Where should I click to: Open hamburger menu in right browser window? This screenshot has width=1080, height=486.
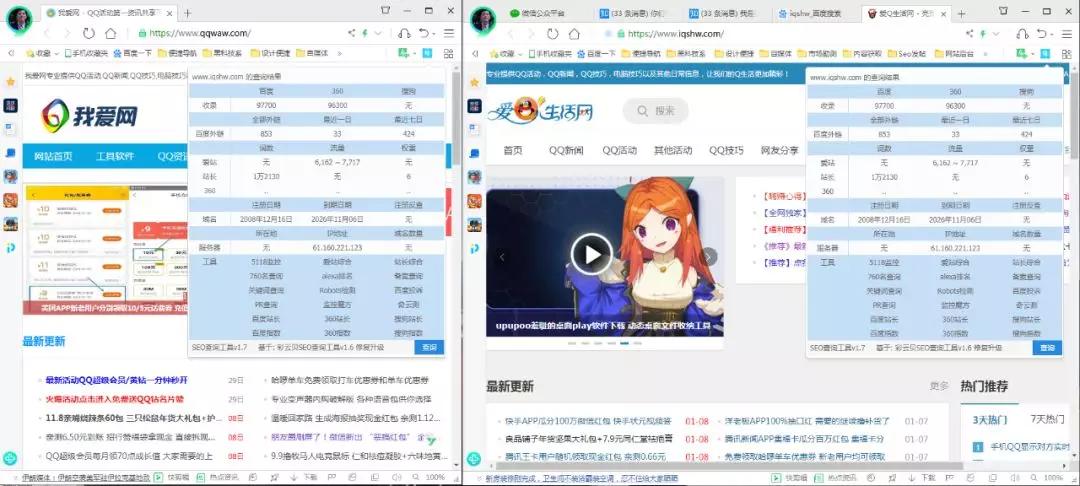click(1068, 33)
